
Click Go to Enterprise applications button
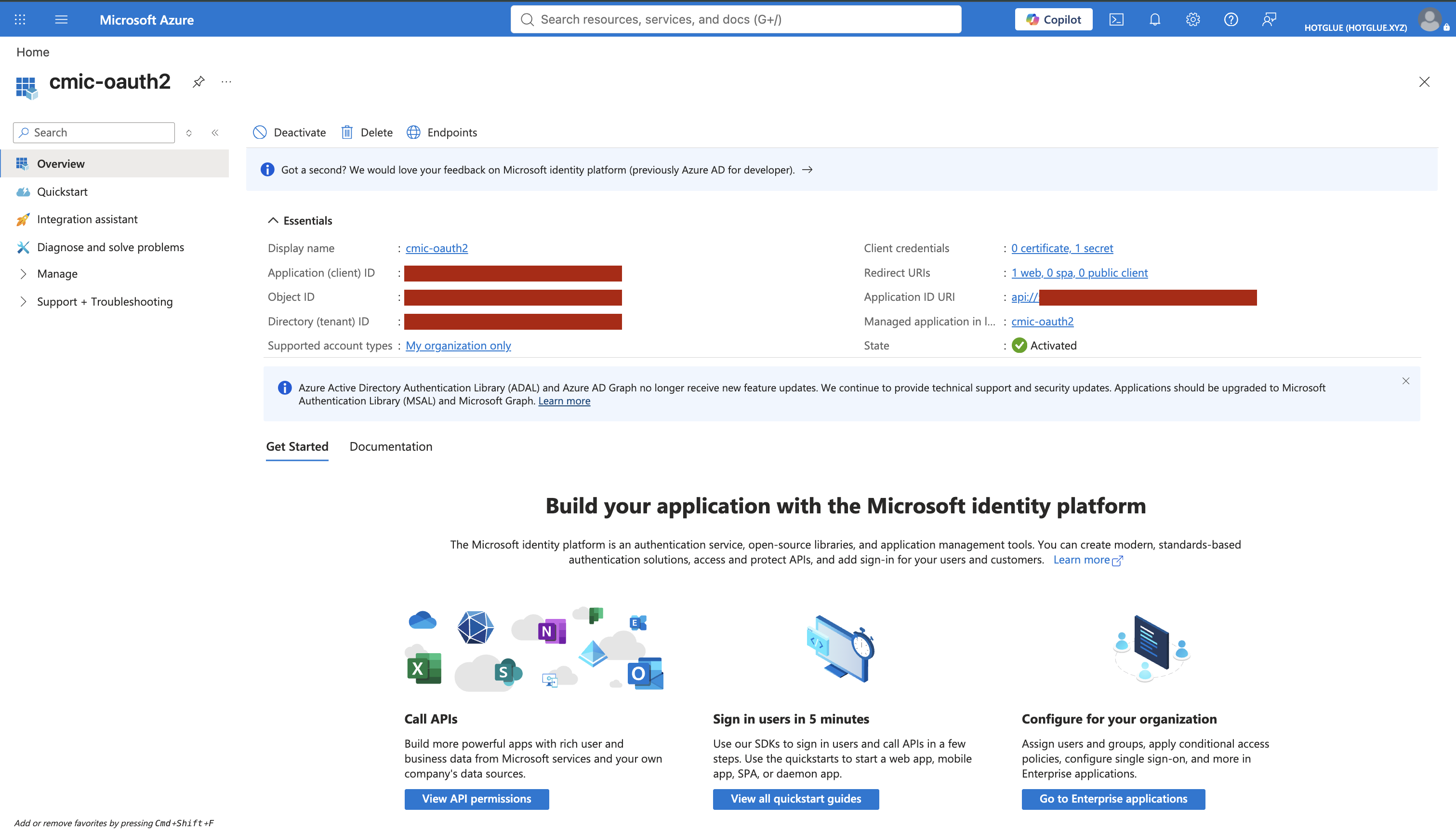[x=1113, y=799]
